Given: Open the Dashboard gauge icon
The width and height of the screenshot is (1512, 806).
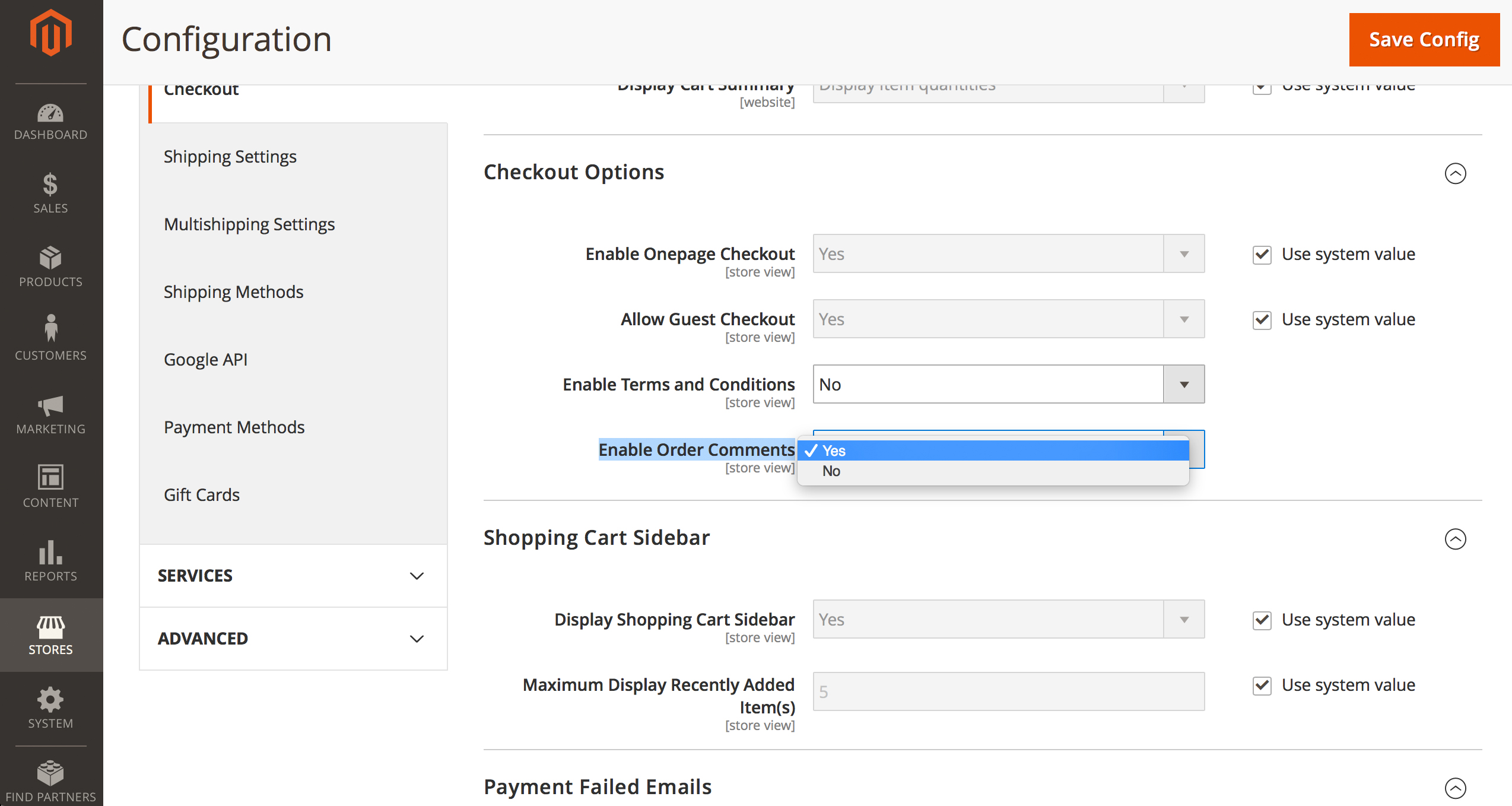Looking at the screenshot, I should click(x=50, y=113).
